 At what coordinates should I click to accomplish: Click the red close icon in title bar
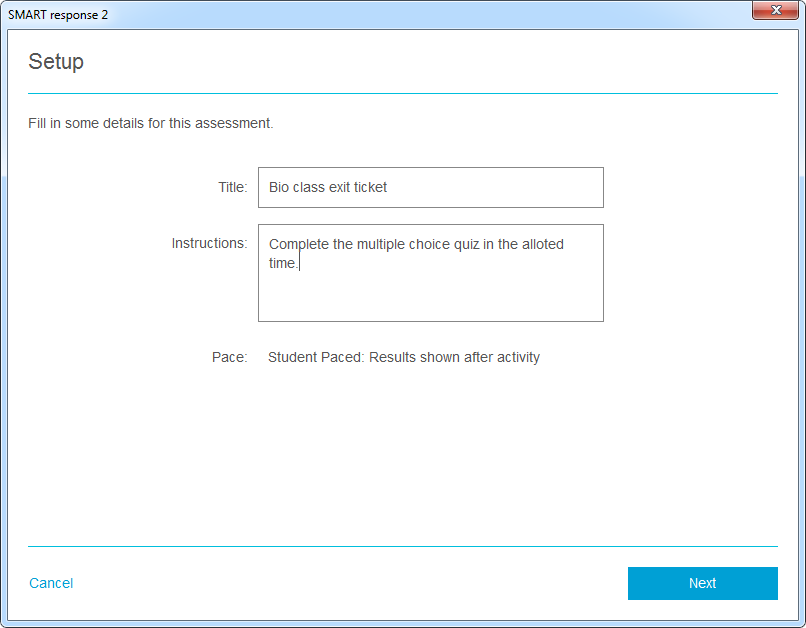point(776,11)
